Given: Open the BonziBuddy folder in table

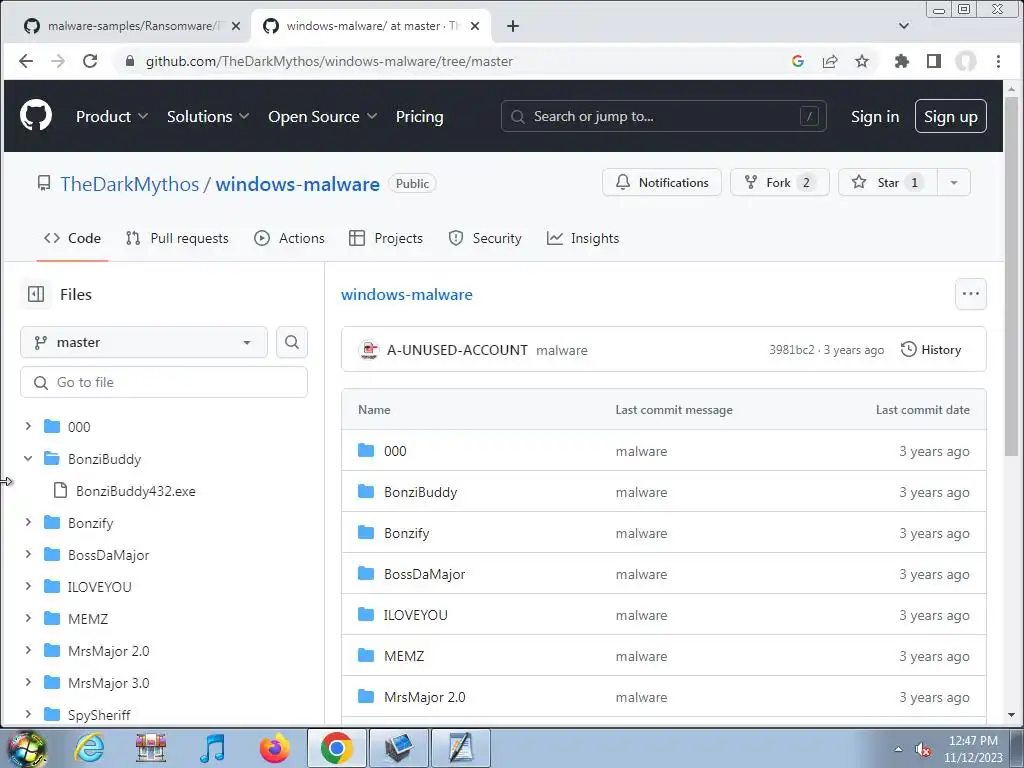Looking at the screenshot, I should [420, 492].
